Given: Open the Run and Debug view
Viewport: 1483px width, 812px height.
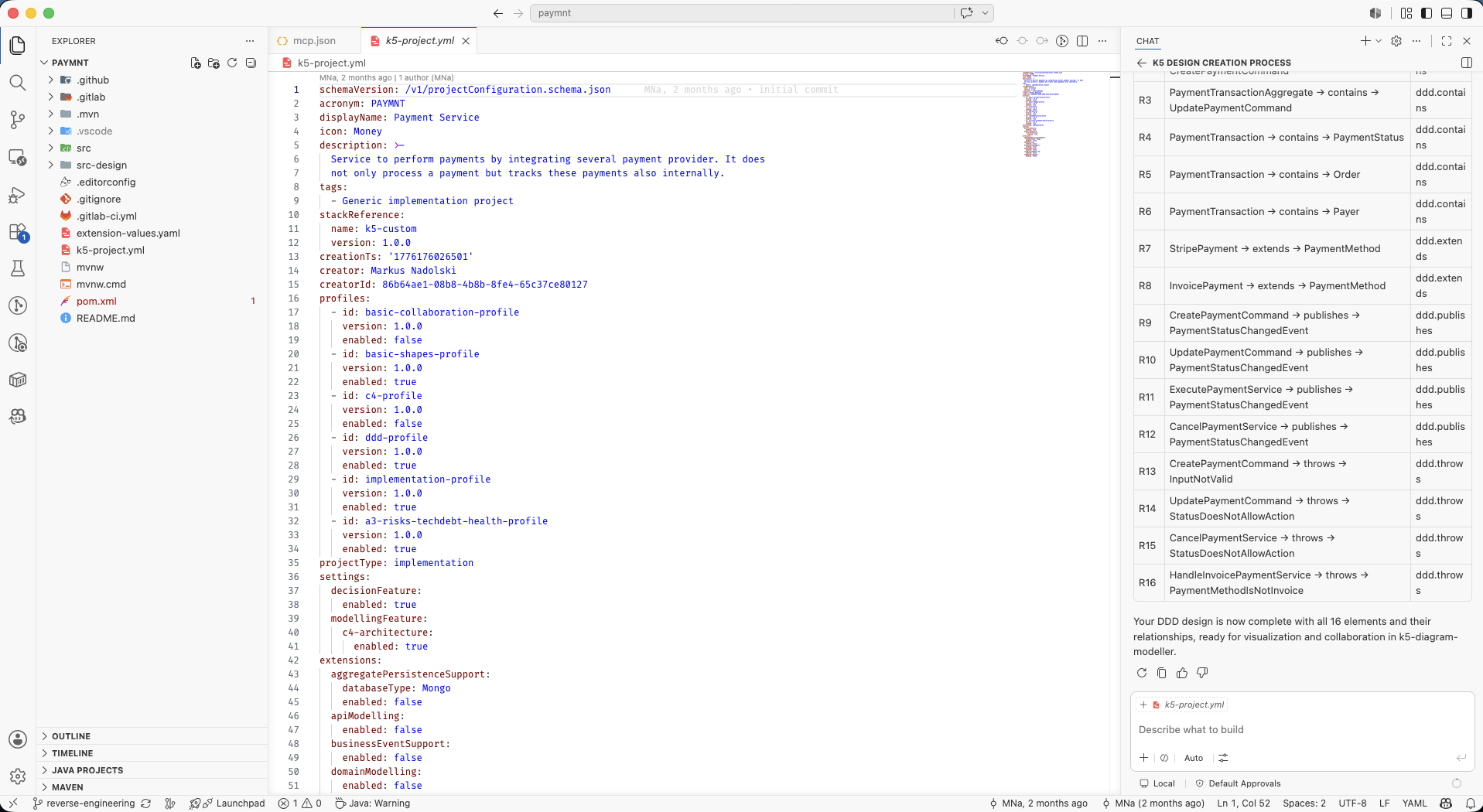Looking at the screenshot, I should click(17, 195).
